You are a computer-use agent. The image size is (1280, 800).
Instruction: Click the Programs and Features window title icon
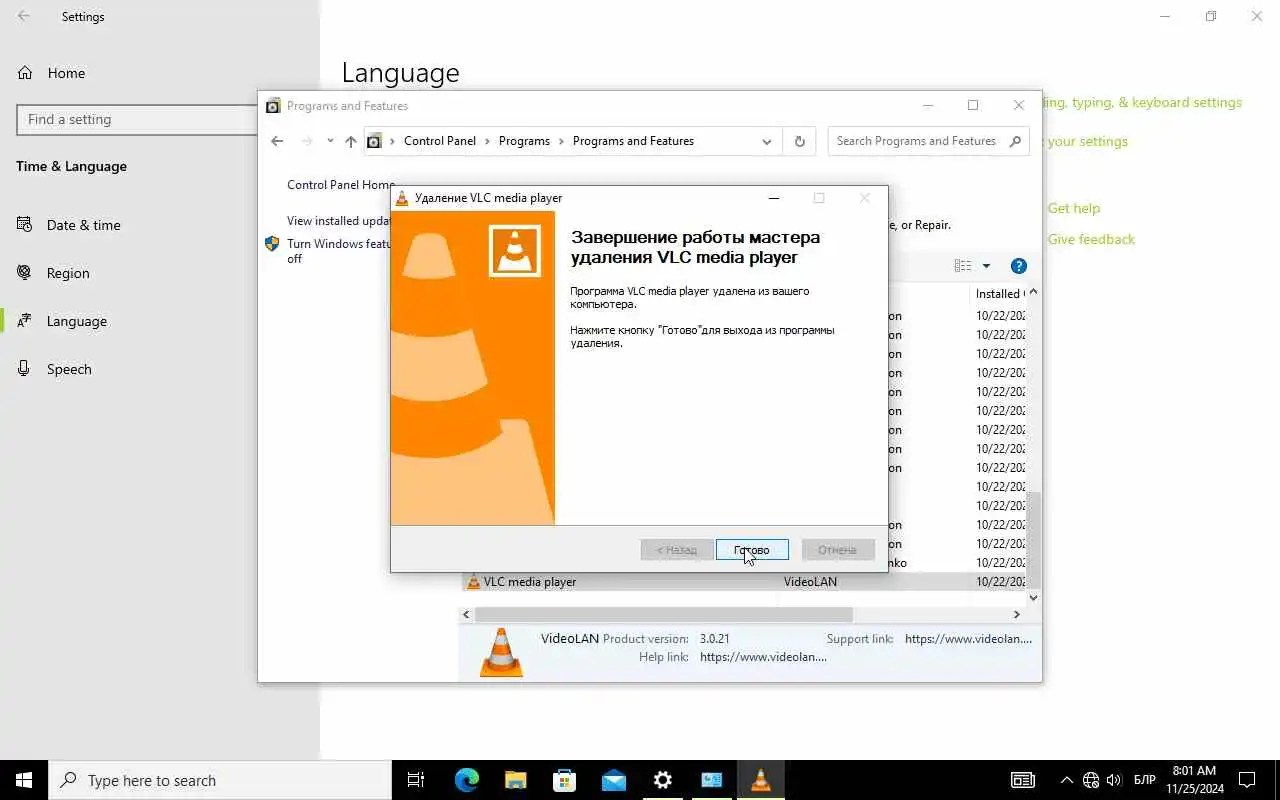point(273,106)
